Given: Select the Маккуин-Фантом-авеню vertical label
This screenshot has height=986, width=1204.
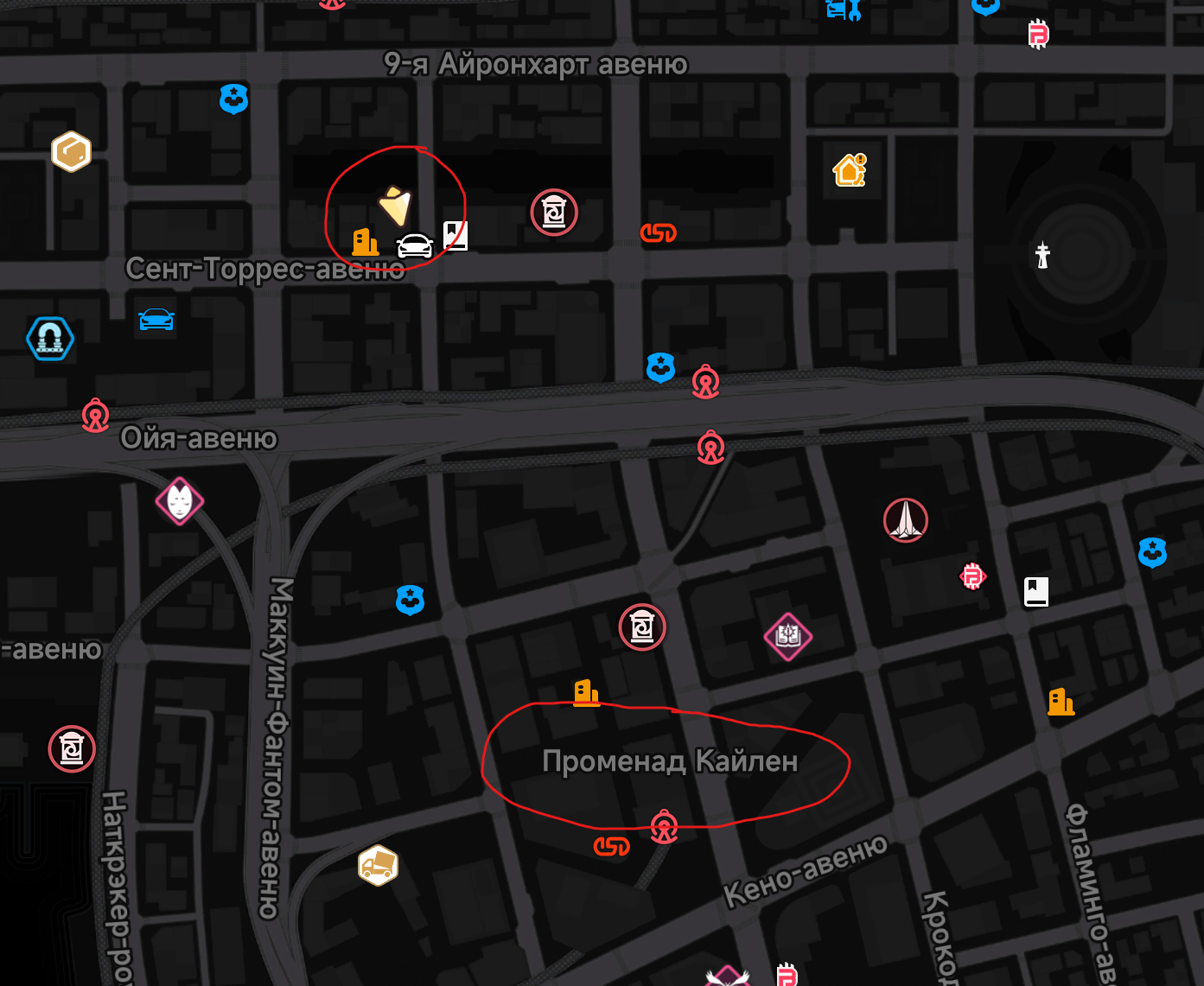Looking at the screenshot, I should 278,748.
